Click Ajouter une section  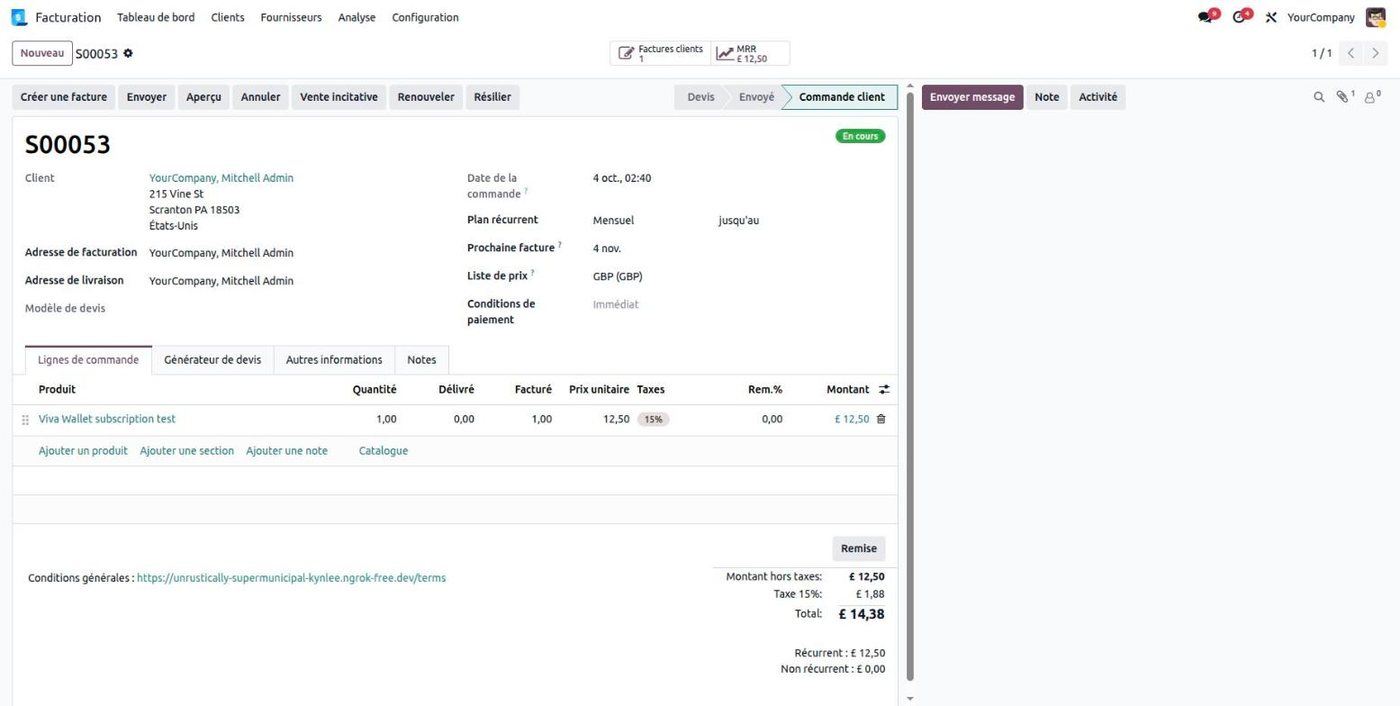pos(187,451)
